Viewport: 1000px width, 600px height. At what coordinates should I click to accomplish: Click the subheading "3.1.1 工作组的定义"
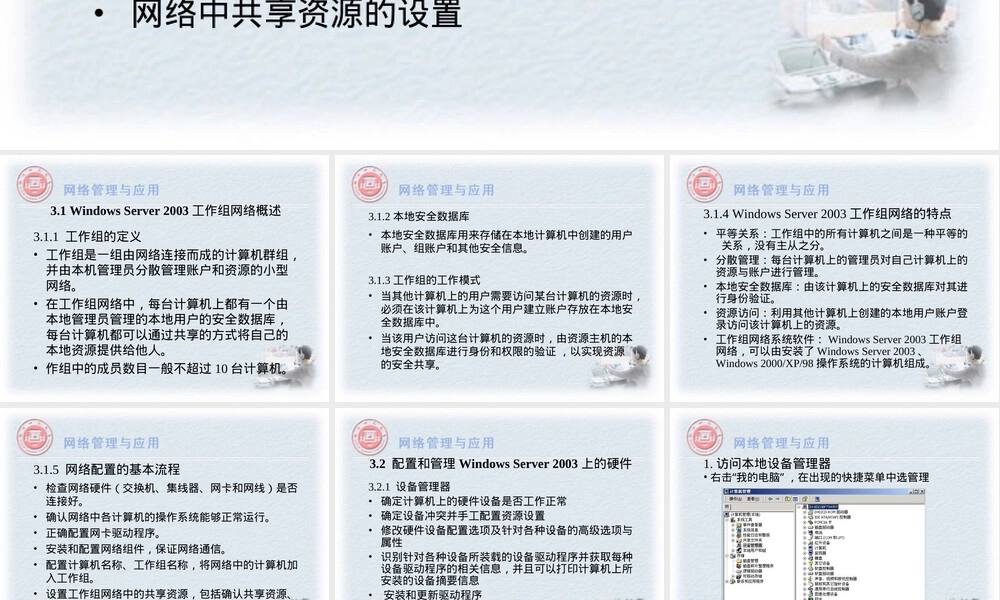click(87, 237)
